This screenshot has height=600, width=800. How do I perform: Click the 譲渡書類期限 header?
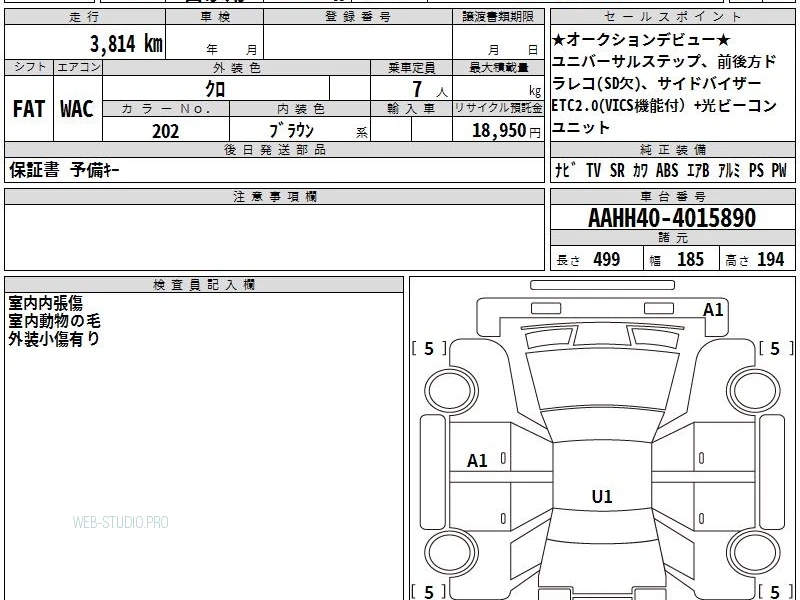click(498, 17)
